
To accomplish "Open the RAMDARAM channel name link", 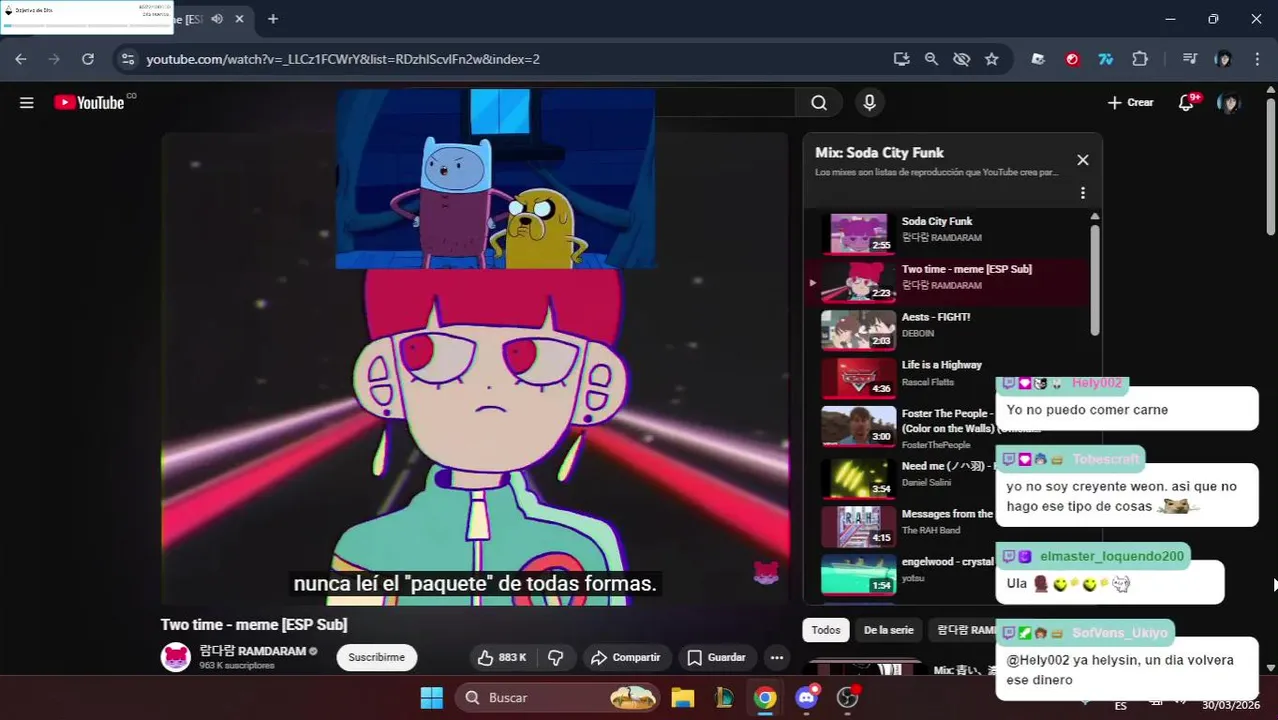I will tap(252, 651).
